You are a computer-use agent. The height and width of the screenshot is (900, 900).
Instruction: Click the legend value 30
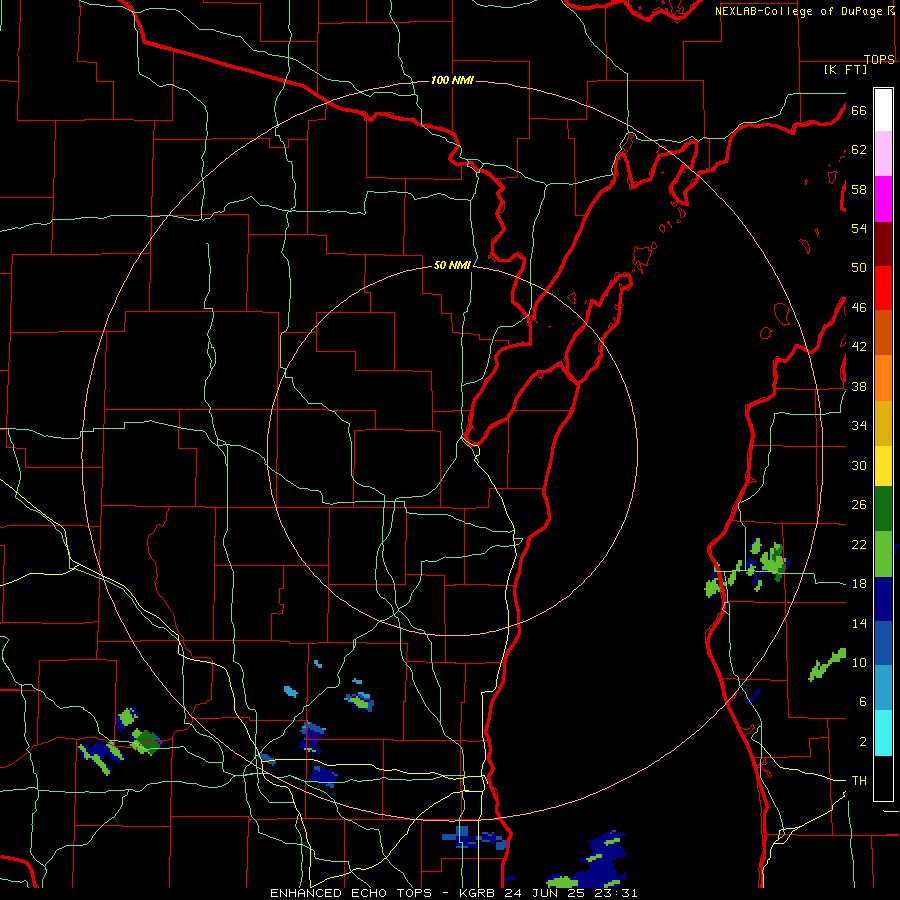[x=859, y=465]
